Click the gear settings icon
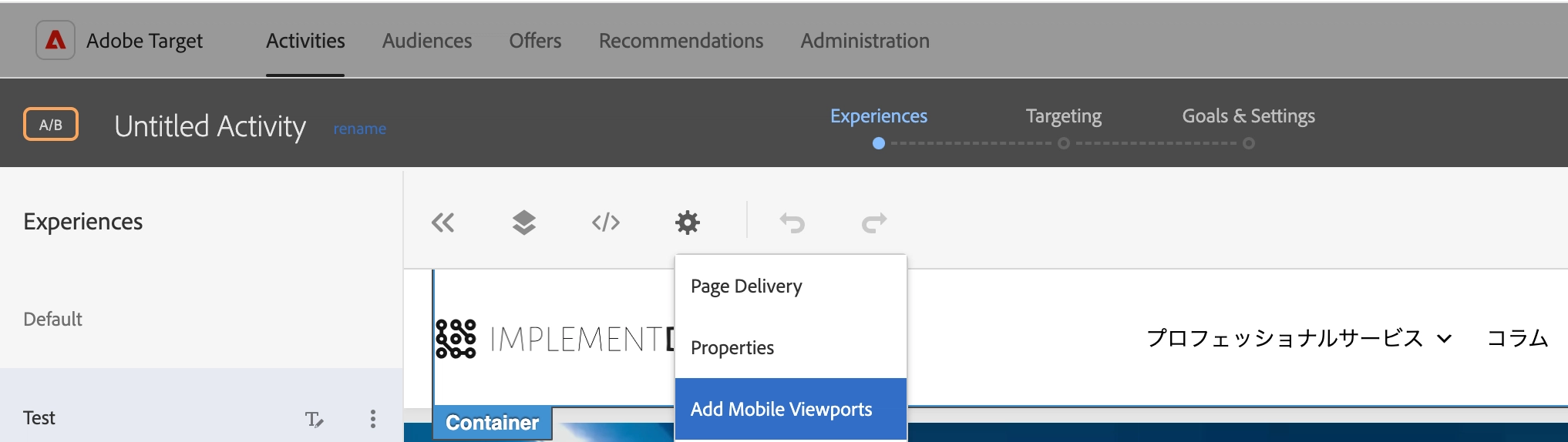Viewport: 1568px width, 442px height. [688, 223]
